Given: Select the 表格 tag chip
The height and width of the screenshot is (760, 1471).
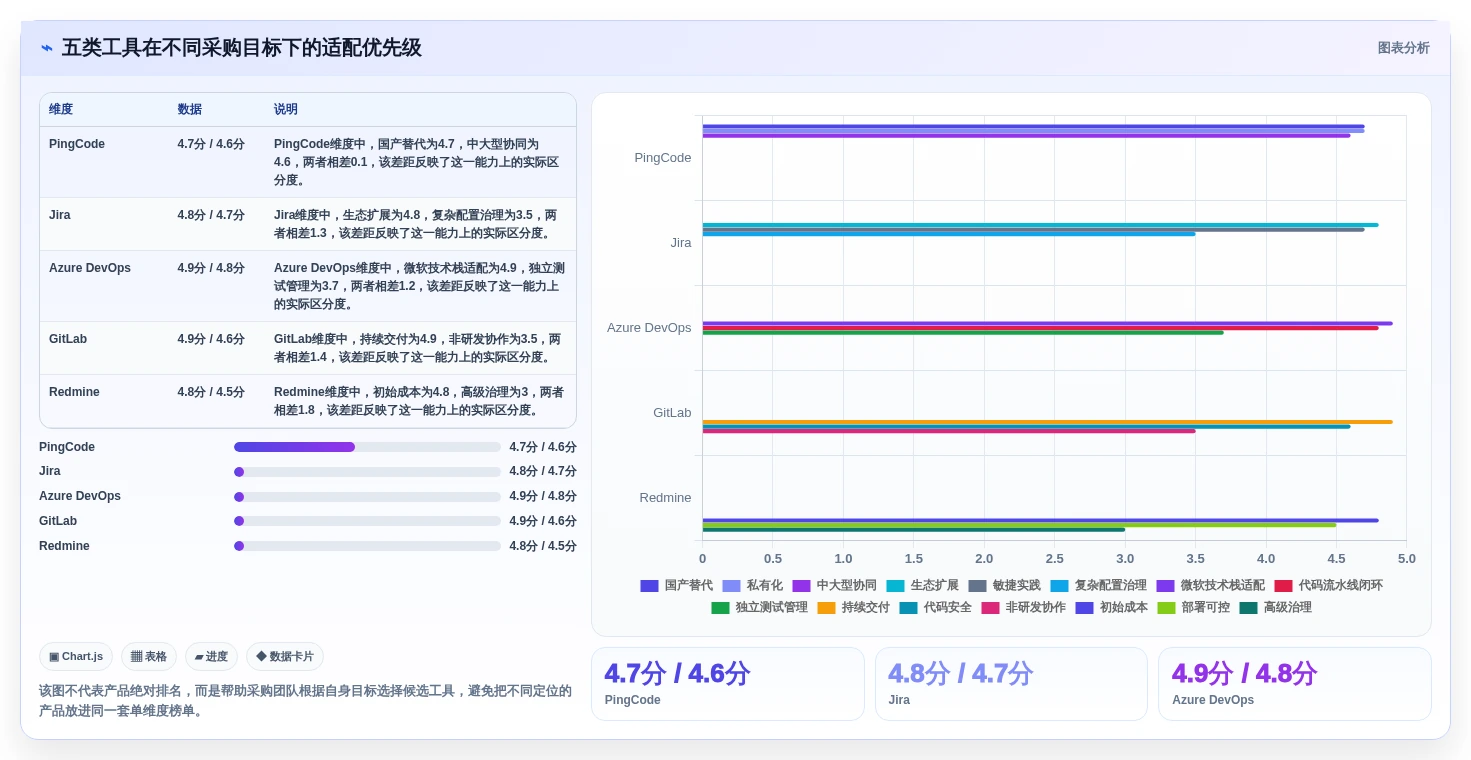Looking at the screenshot, I should point(149,657).
